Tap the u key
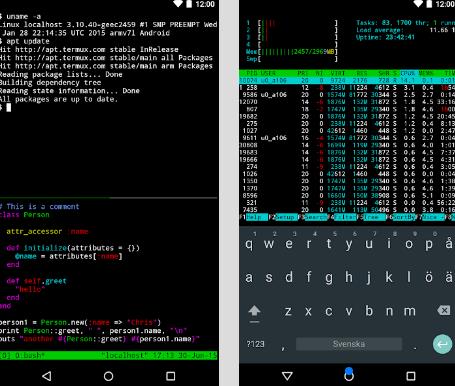 tap(369, 244)
